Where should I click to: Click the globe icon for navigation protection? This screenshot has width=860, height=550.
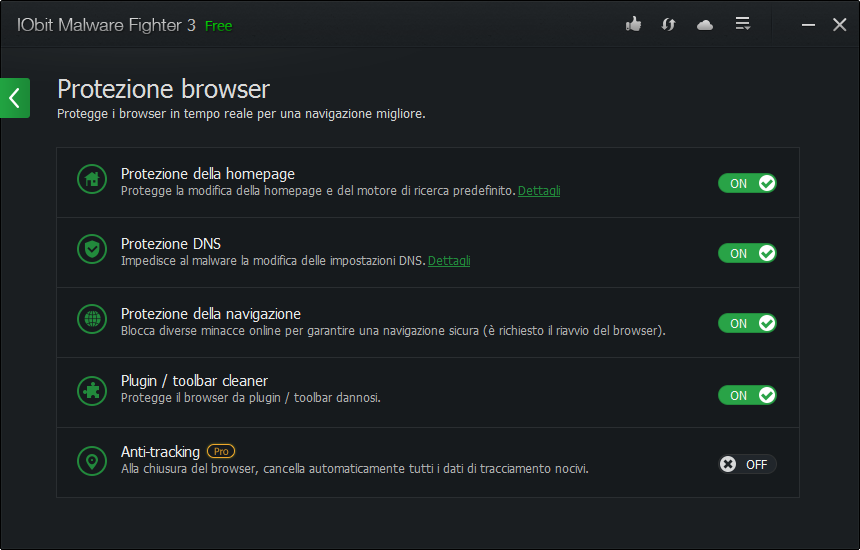point(92,320)
